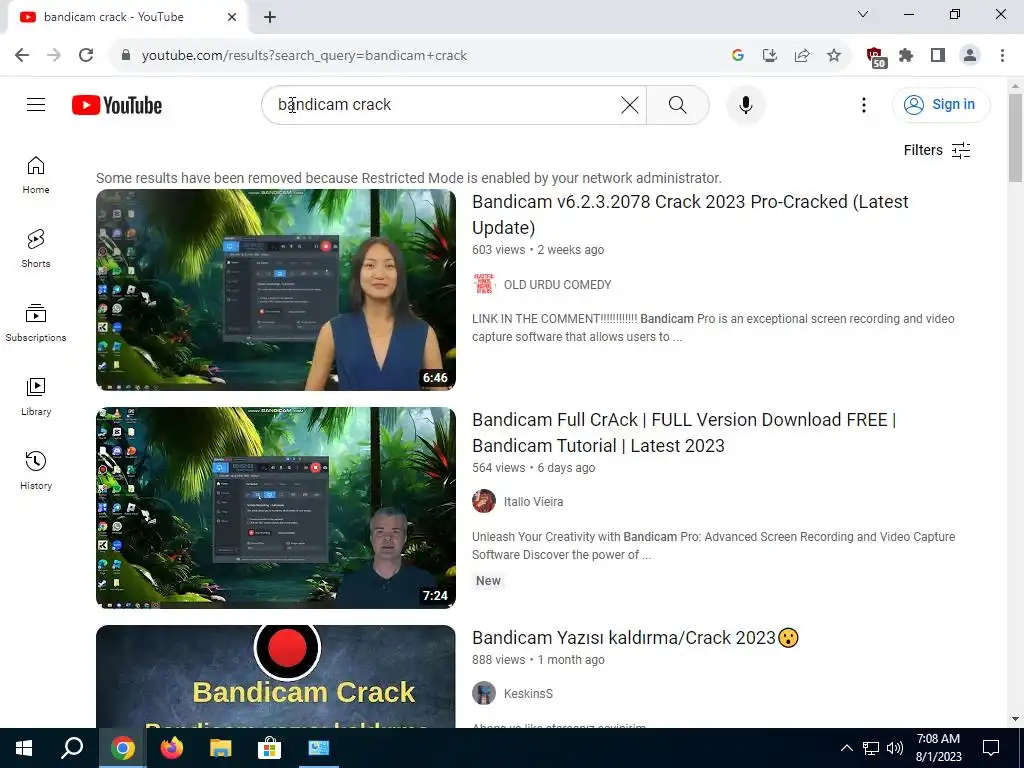The image size is (1024, 768).
Task: Open uBlock extension icon showing 50
Action: [876, 57]
